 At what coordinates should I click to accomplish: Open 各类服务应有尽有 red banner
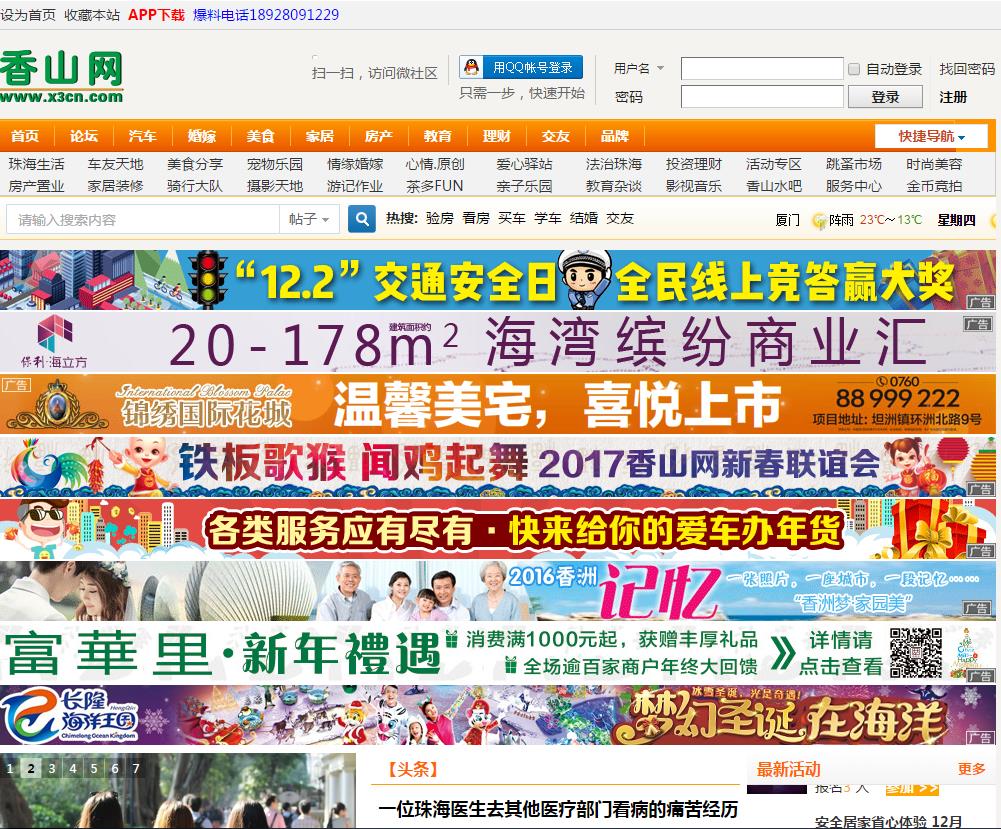pyautogui.click(x=498, y=528)
